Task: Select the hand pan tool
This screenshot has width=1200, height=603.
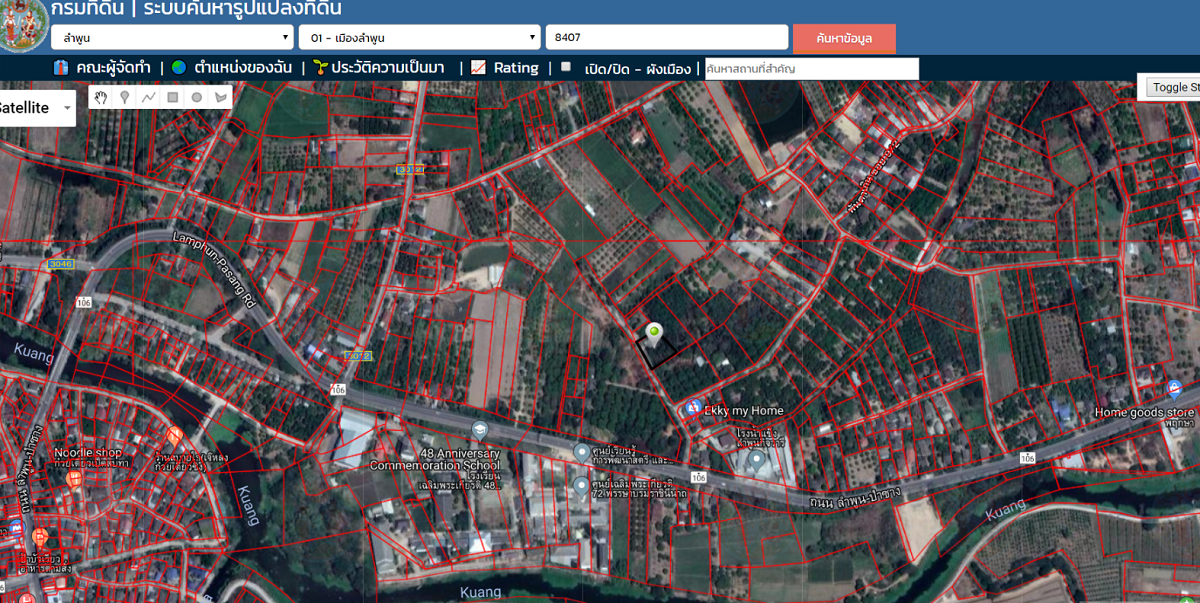Action: click(x=101, y=97)
